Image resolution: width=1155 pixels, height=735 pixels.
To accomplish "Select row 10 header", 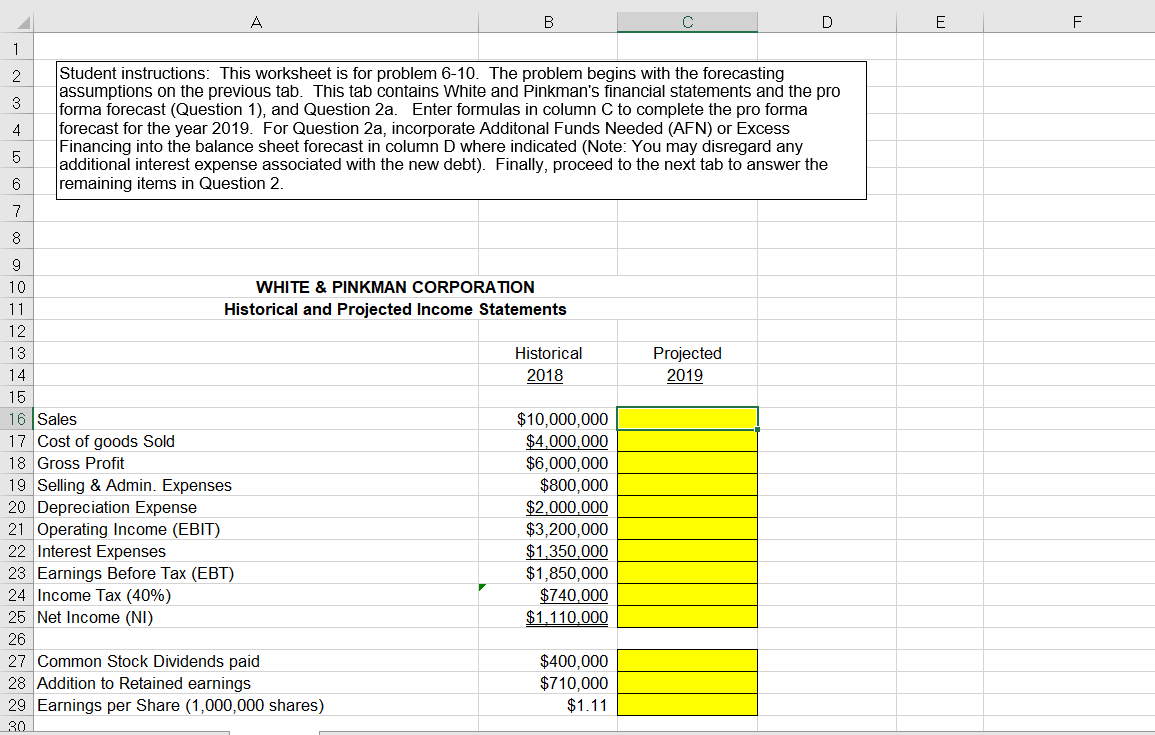I will tap(16, 287).
